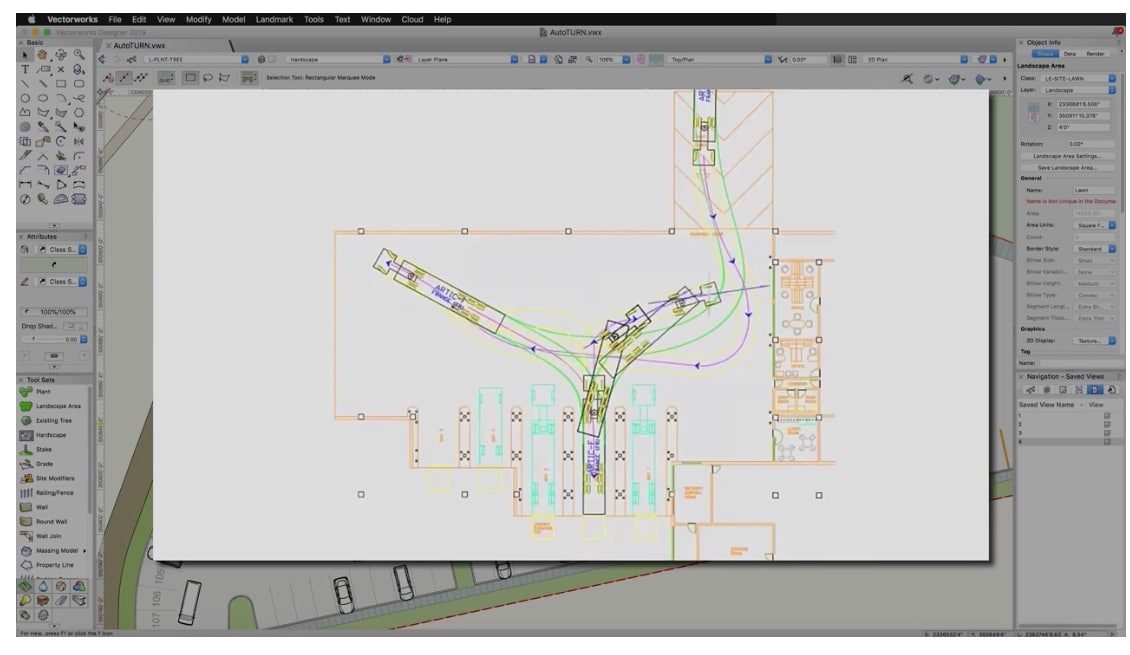Toggle visibility checkbox for saved view 4
Screen dimensions: 1130x655
pos(1107,442)
